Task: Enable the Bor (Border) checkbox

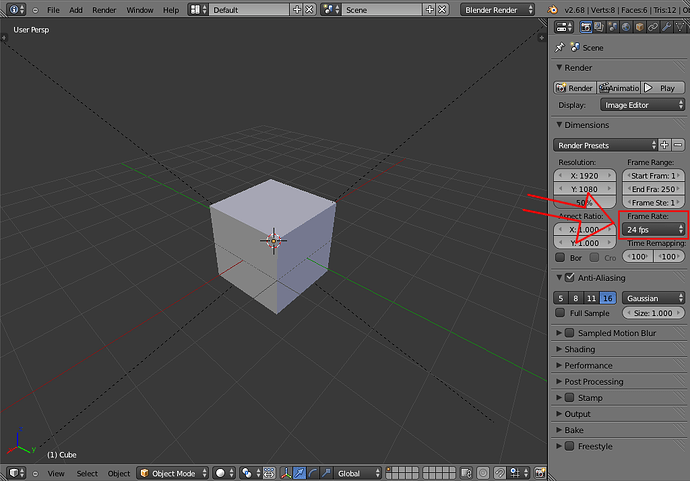Action: [x=560, y=257]
